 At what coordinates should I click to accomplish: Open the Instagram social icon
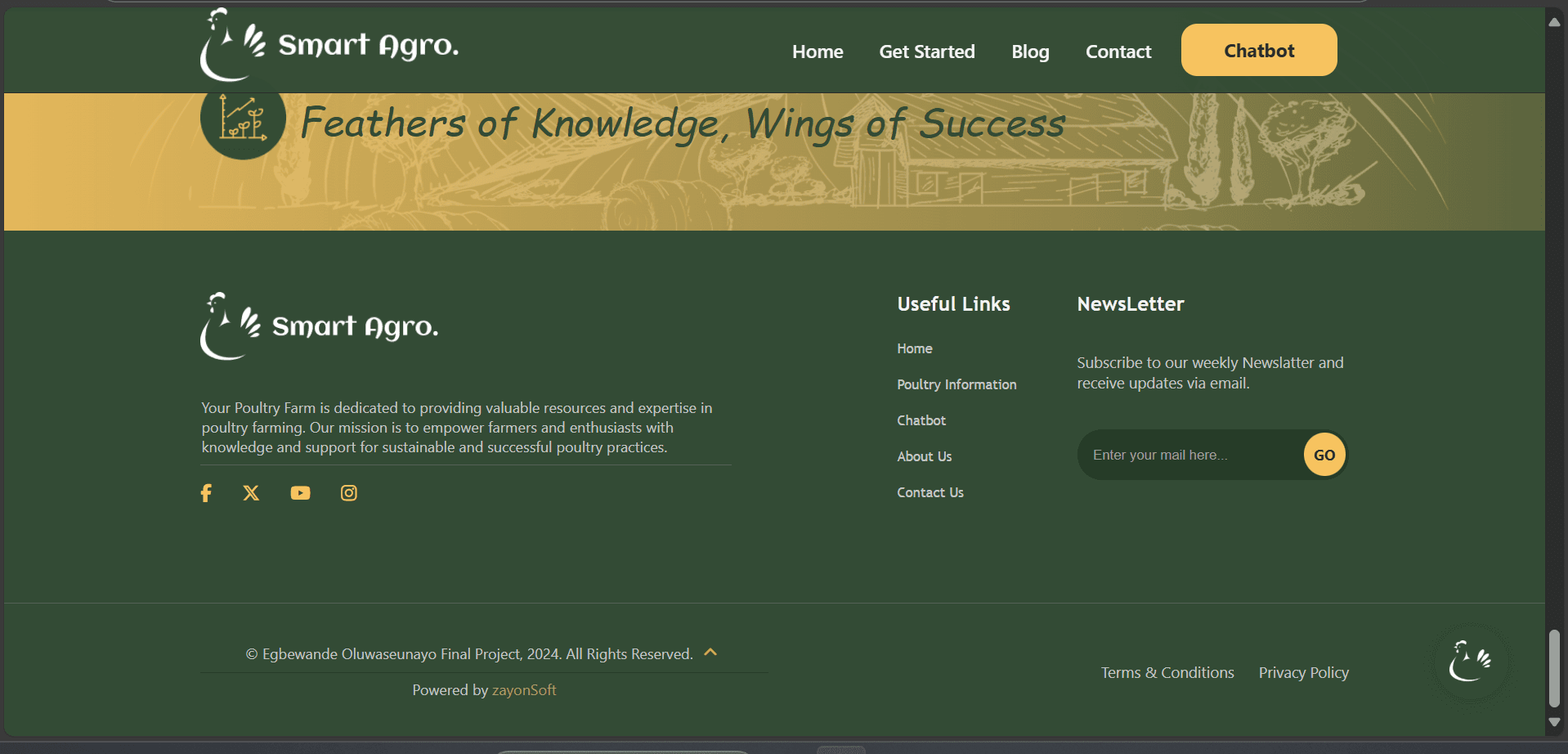tap(349, 493)
